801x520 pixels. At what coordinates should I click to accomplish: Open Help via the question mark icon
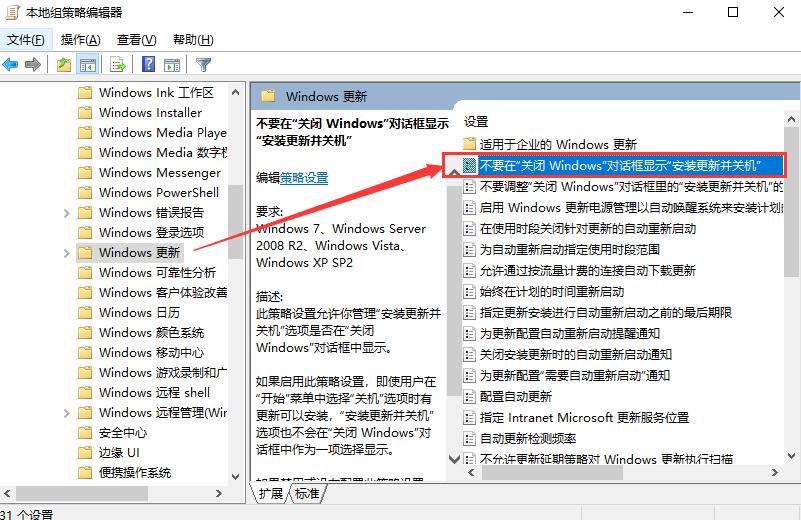click(x=147, y=65)
